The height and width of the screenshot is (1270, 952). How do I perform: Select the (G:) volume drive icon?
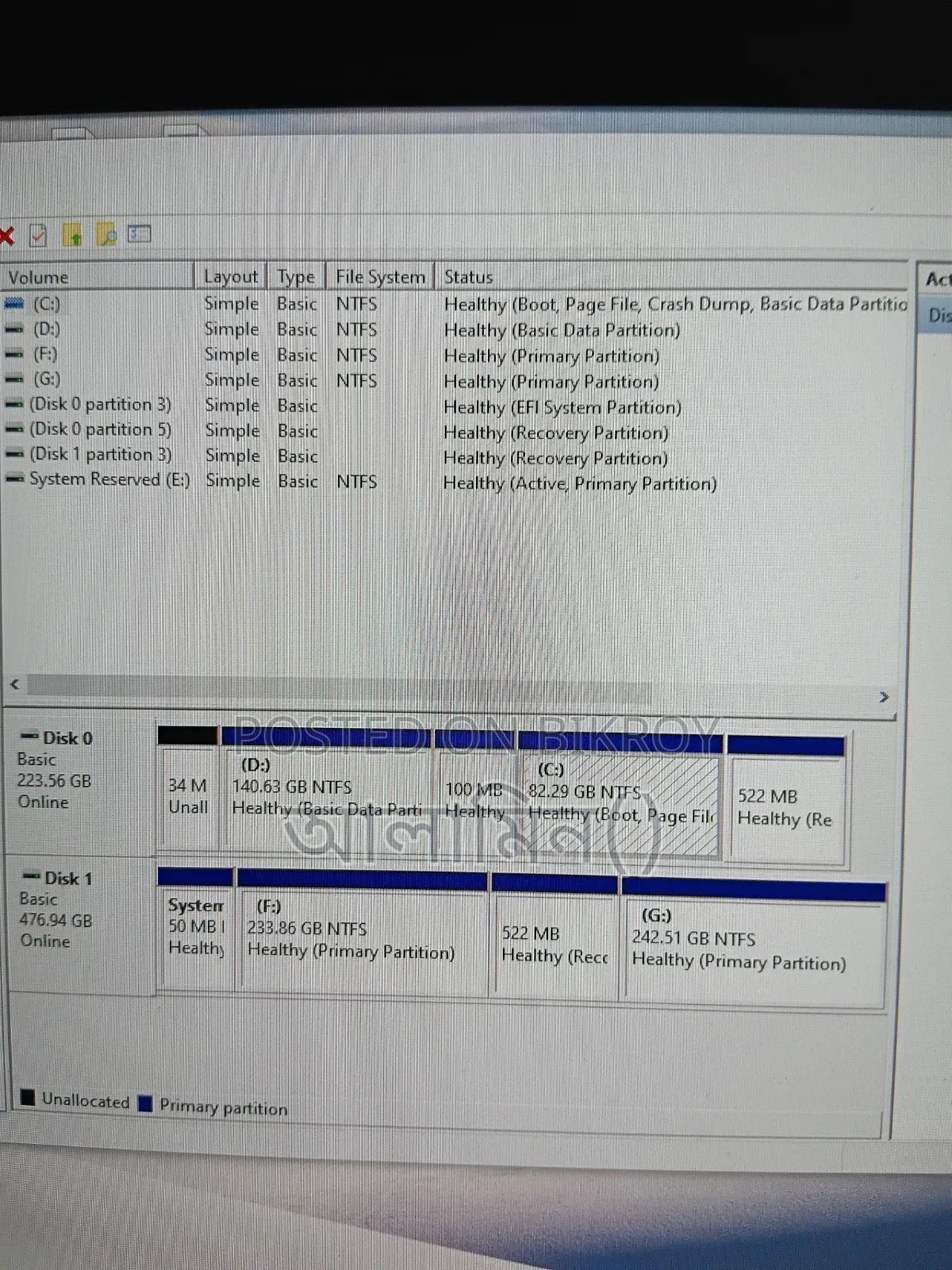tap(14, 379)
